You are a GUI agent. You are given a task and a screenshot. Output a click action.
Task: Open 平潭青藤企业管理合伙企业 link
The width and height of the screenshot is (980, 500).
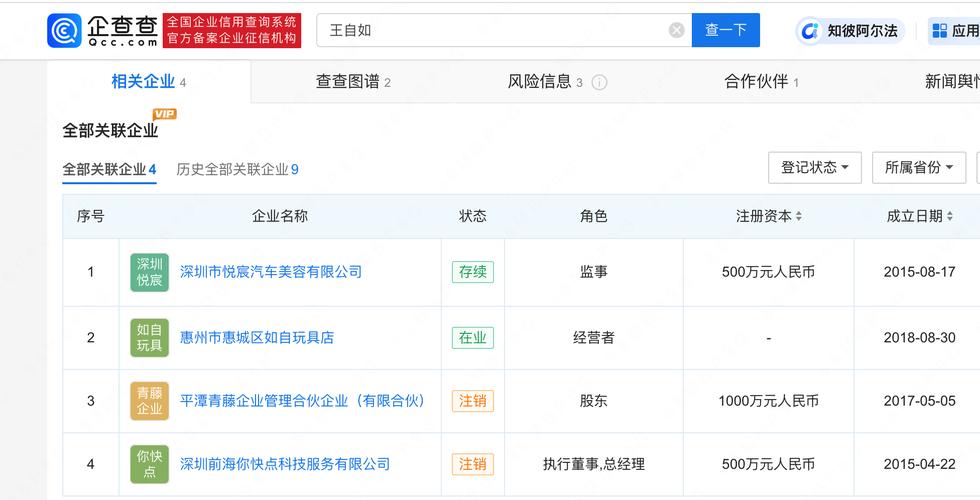[x=302, y=401]
